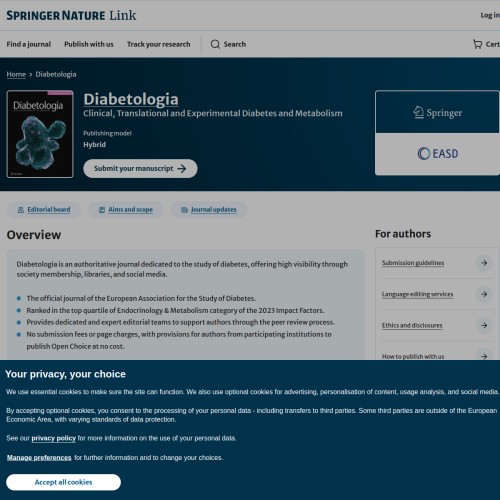The width and height of the screenshot is (500, 500).
Task: Open Manage preferences link
Action: tap(39, 458)
